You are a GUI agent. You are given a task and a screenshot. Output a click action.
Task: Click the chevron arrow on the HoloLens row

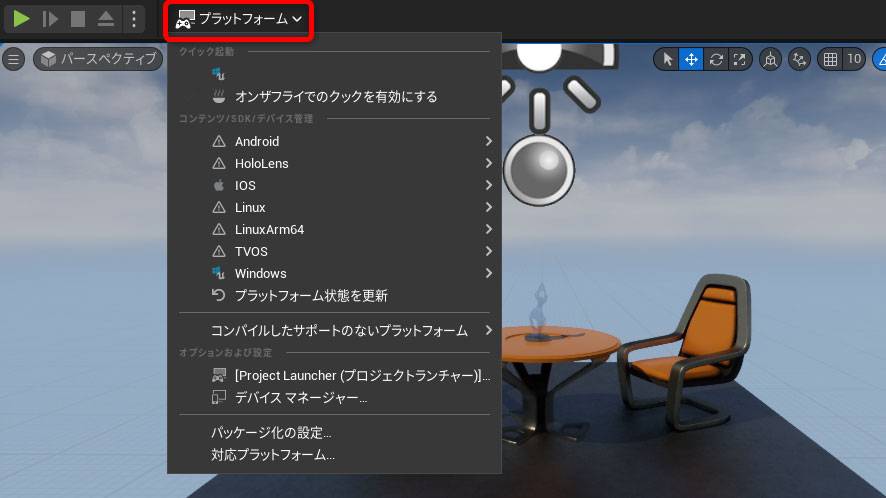tap(489, 163)
